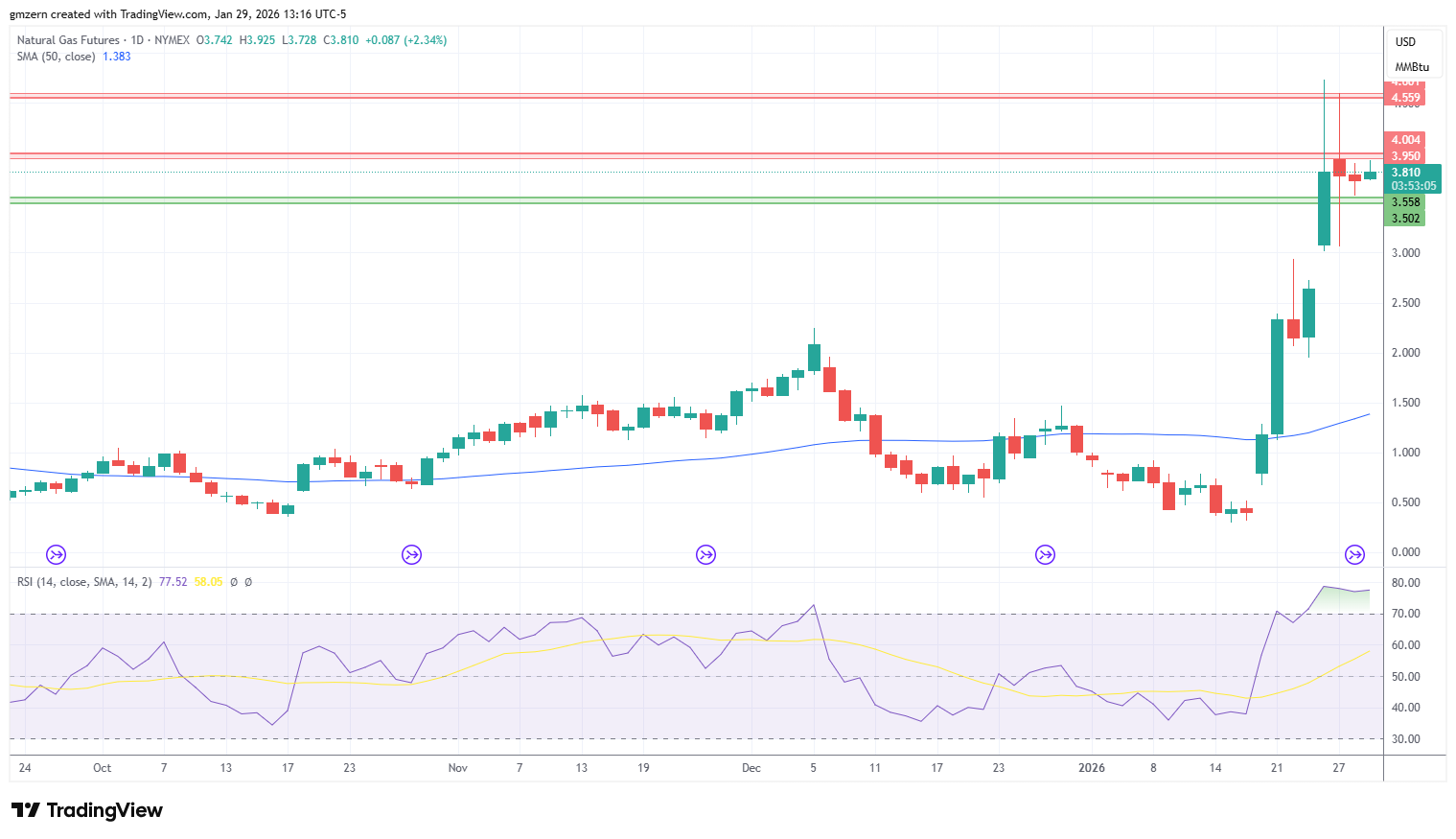Click the 3.502 green support price label
The image size is (1456, 839).
[x=1405, y=219]
